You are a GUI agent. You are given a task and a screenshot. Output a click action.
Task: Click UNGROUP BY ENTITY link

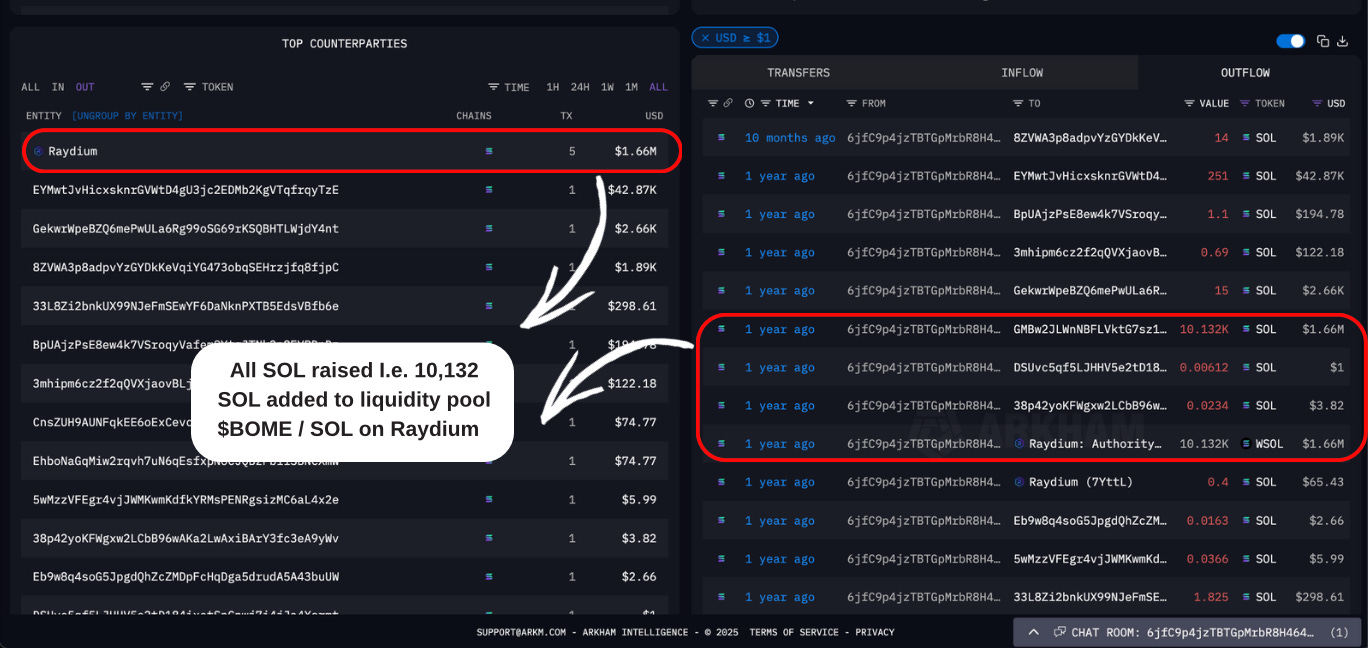127,116
